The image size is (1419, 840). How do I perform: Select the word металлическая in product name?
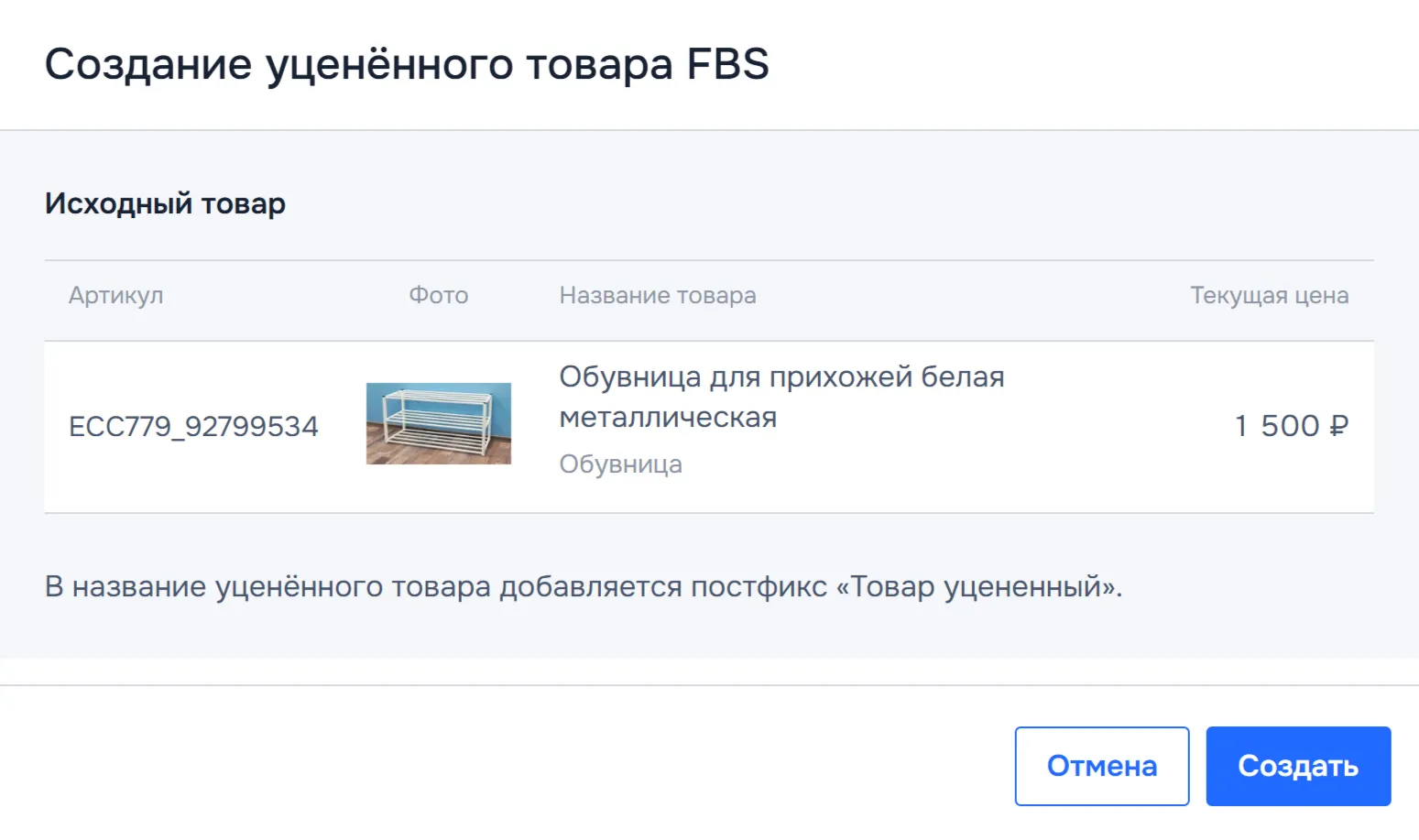[x=668, y=418]
